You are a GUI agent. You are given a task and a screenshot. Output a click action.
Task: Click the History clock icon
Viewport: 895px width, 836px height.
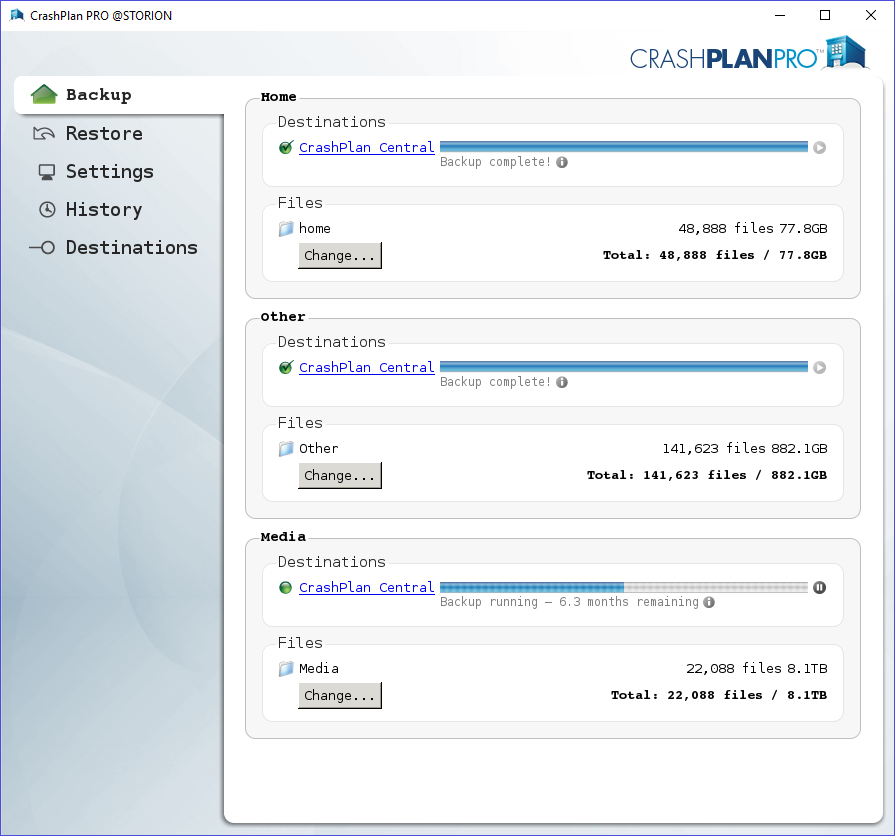point(47,209)
